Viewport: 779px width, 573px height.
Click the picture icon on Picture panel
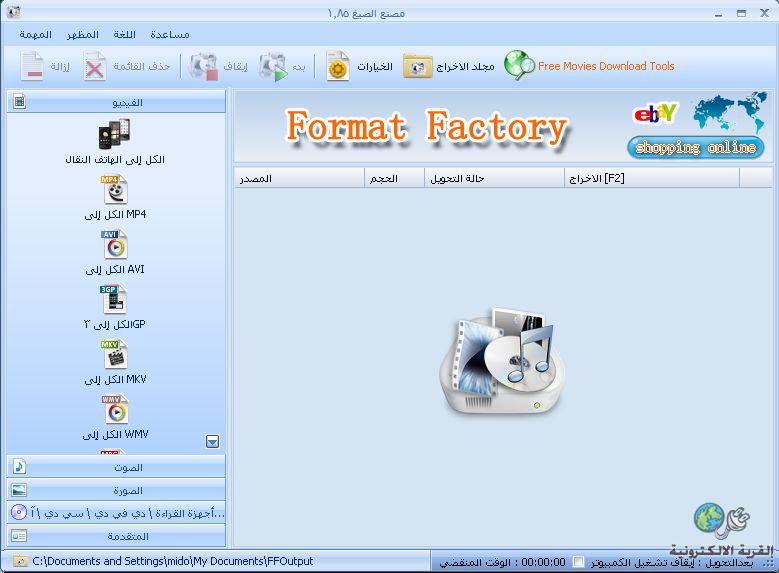click(19, 490)
